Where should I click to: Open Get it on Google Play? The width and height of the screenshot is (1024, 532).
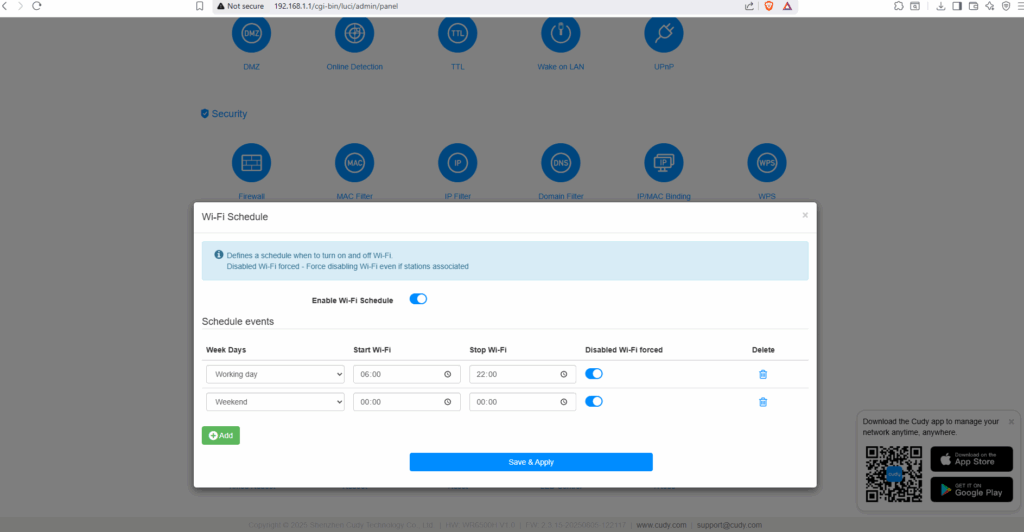(x=972, y=490)
